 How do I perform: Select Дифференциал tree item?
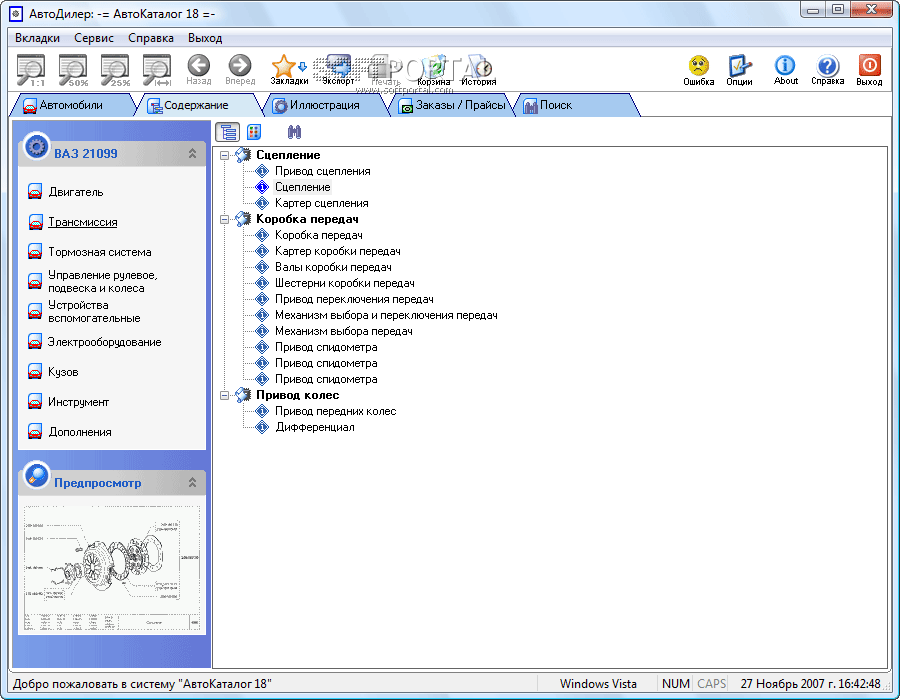315,427
